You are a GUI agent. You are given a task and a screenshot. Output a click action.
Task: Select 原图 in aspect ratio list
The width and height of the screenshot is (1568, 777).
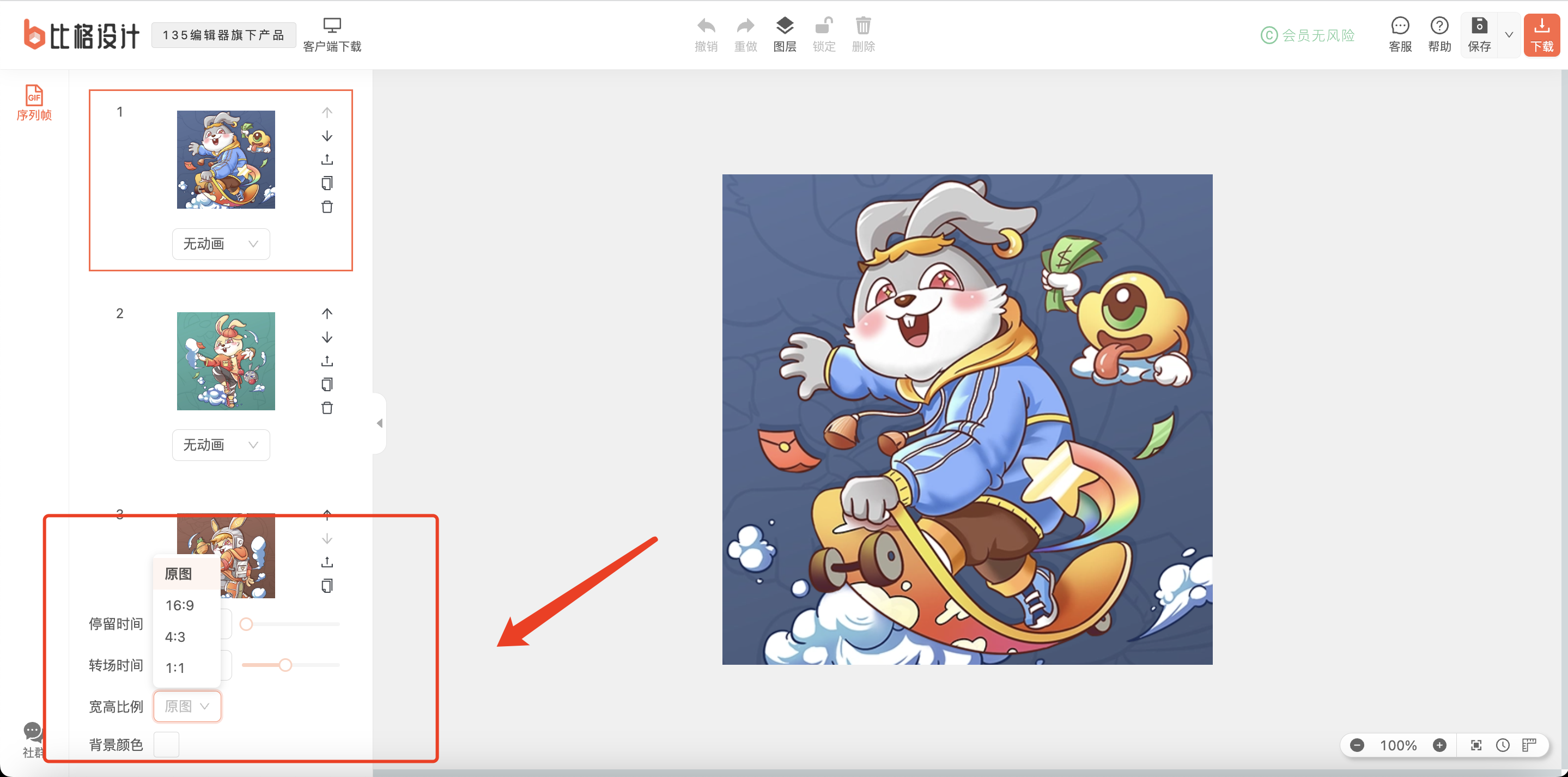click(186, 574)
